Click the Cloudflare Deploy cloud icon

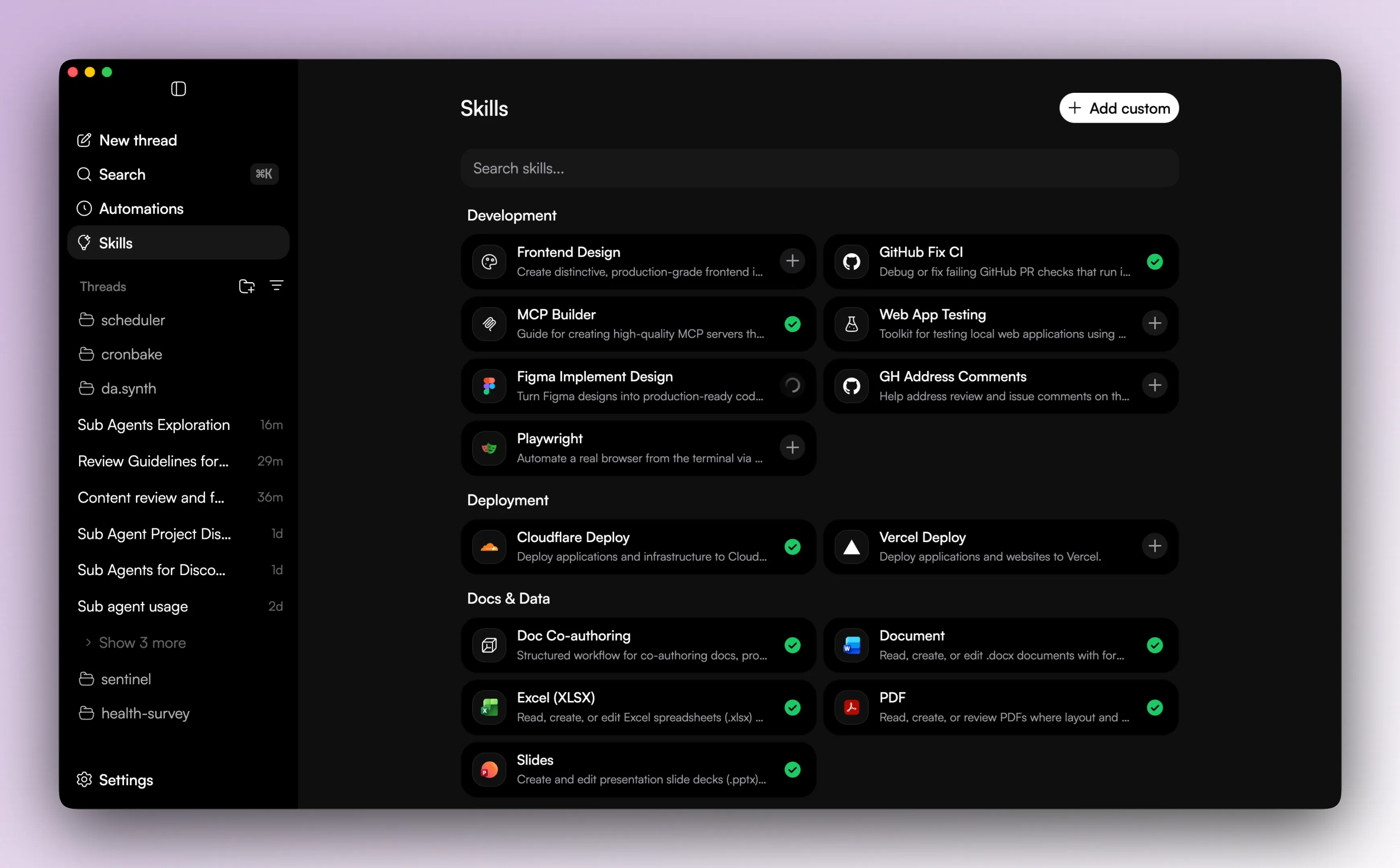489,547
